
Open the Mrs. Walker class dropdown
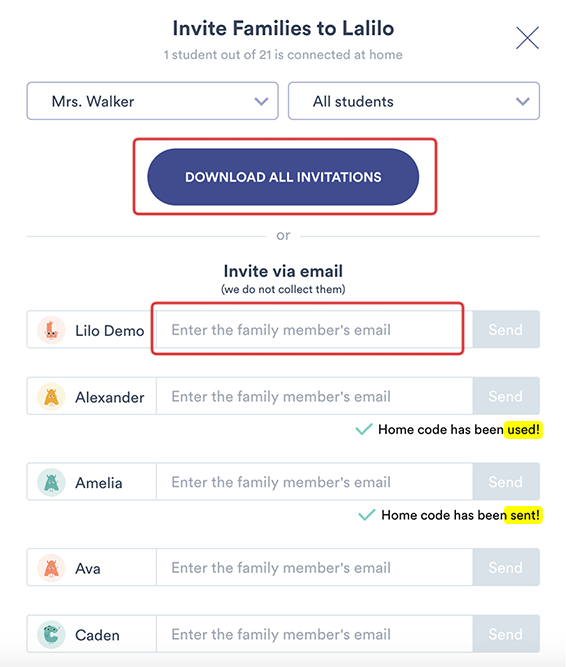tap(153, 101)
